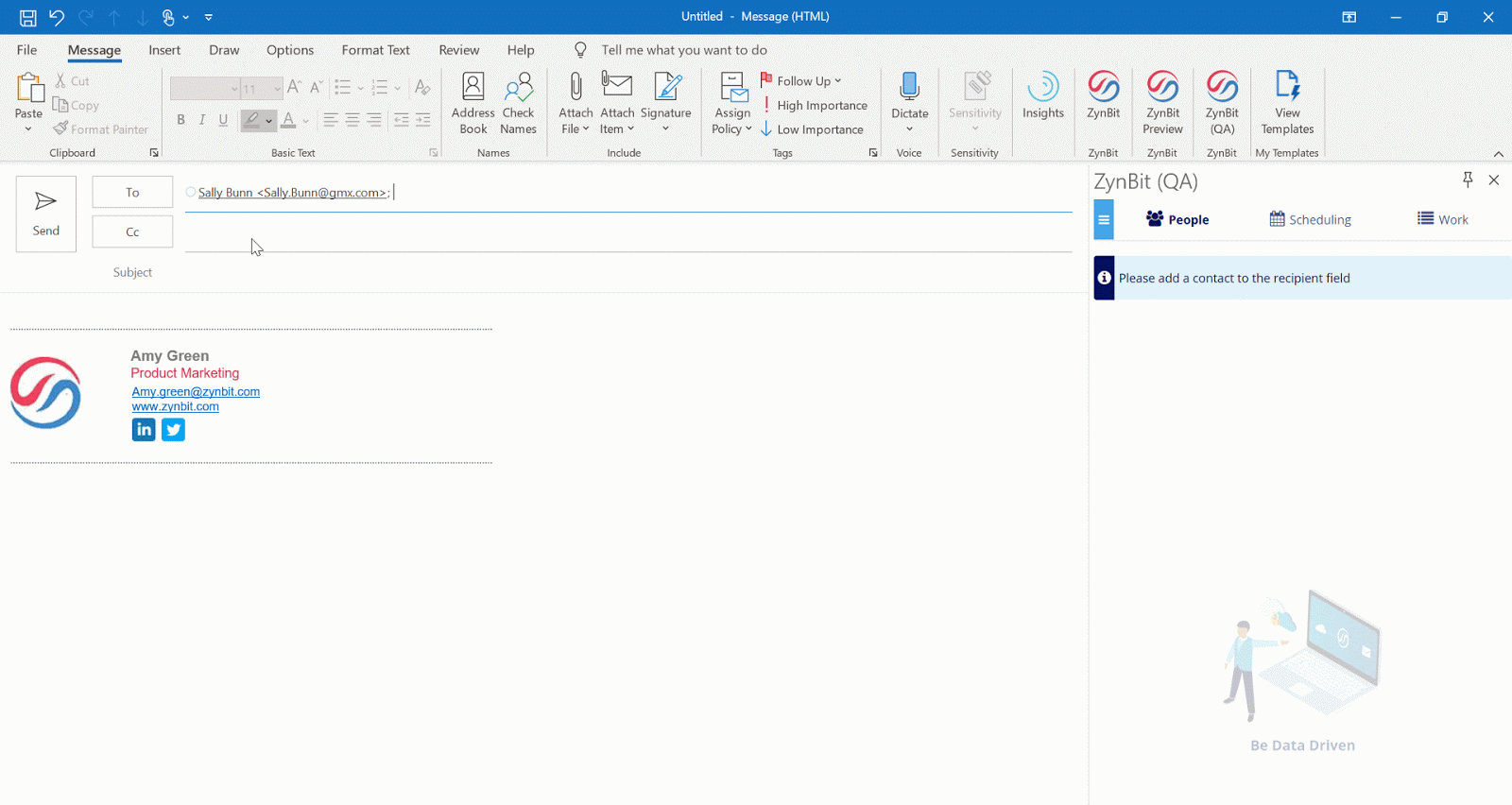1512x805 pixels.
Task: Copy selected text
Action: (76, 105)
